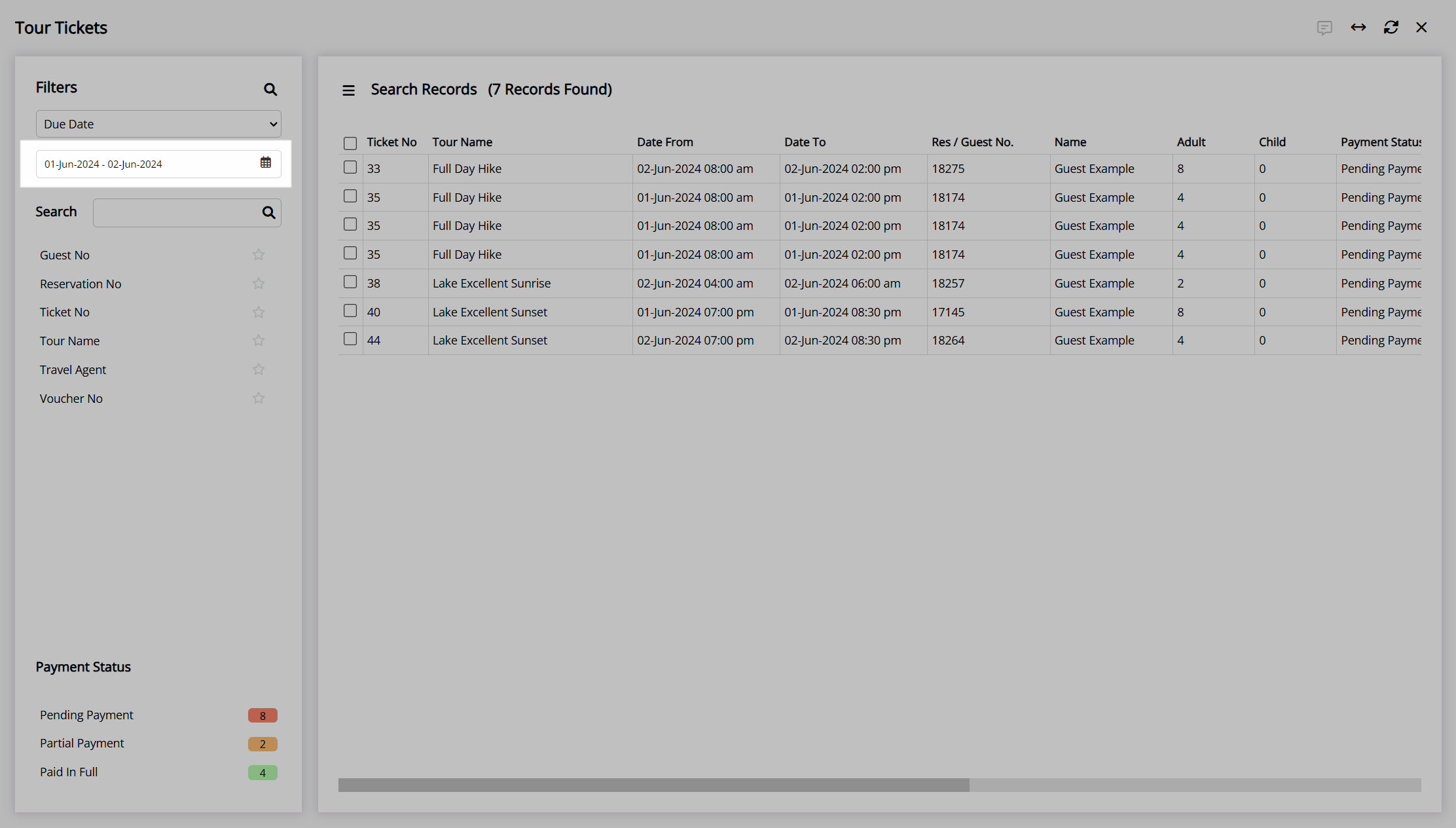Open the date range calendar picker
This screenshot has width=1456, height=828.
pos(266,163)
